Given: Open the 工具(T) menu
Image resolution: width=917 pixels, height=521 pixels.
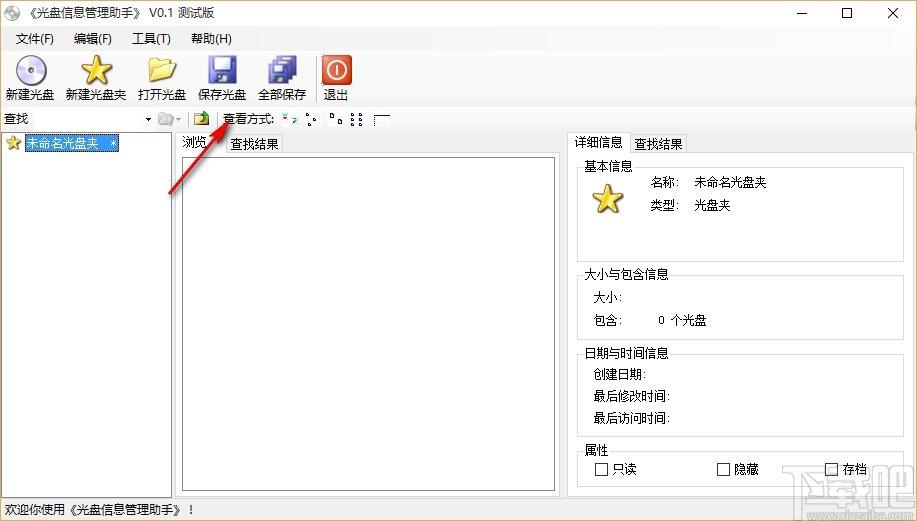Looking at the screenshot, I should coord(151,39).
